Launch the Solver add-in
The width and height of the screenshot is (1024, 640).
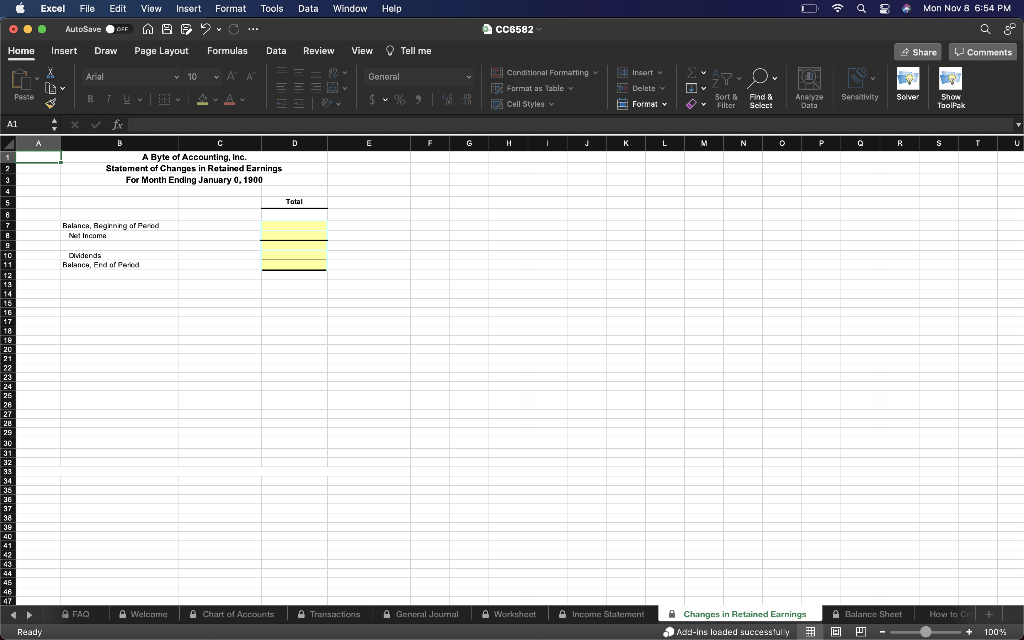(x=908, y=85)
